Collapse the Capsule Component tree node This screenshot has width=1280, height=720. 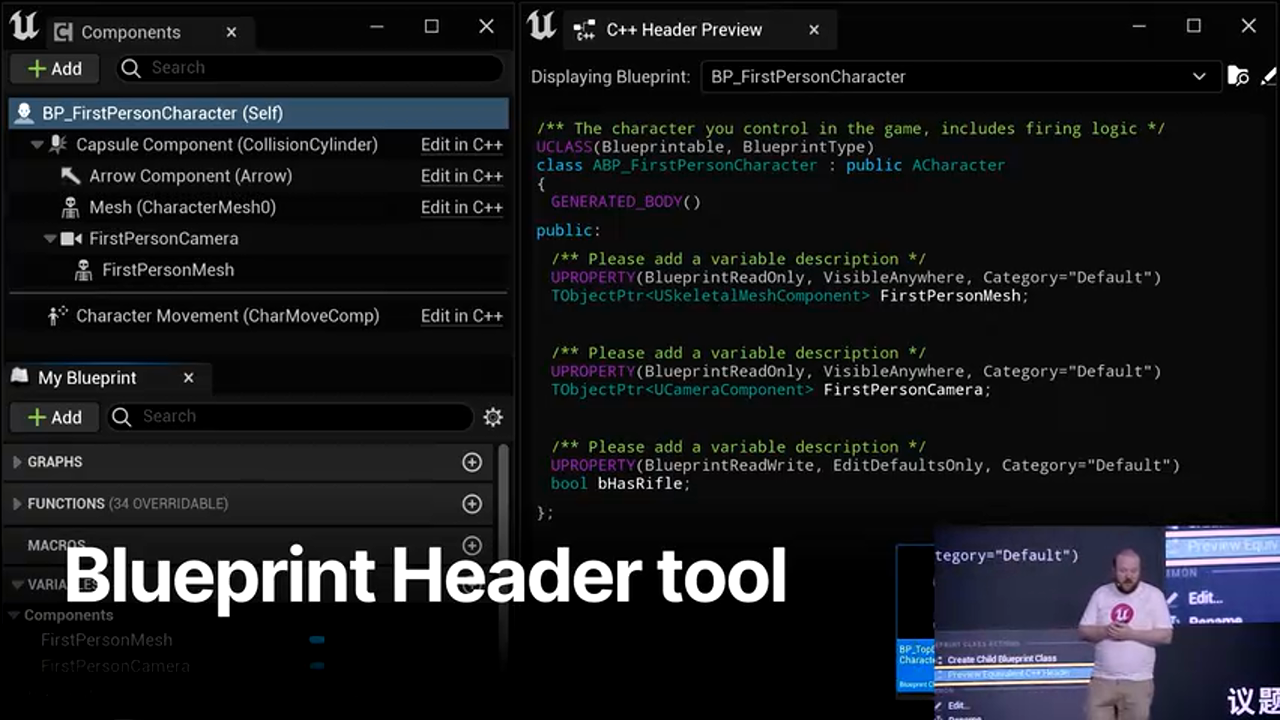coord(37,145)
